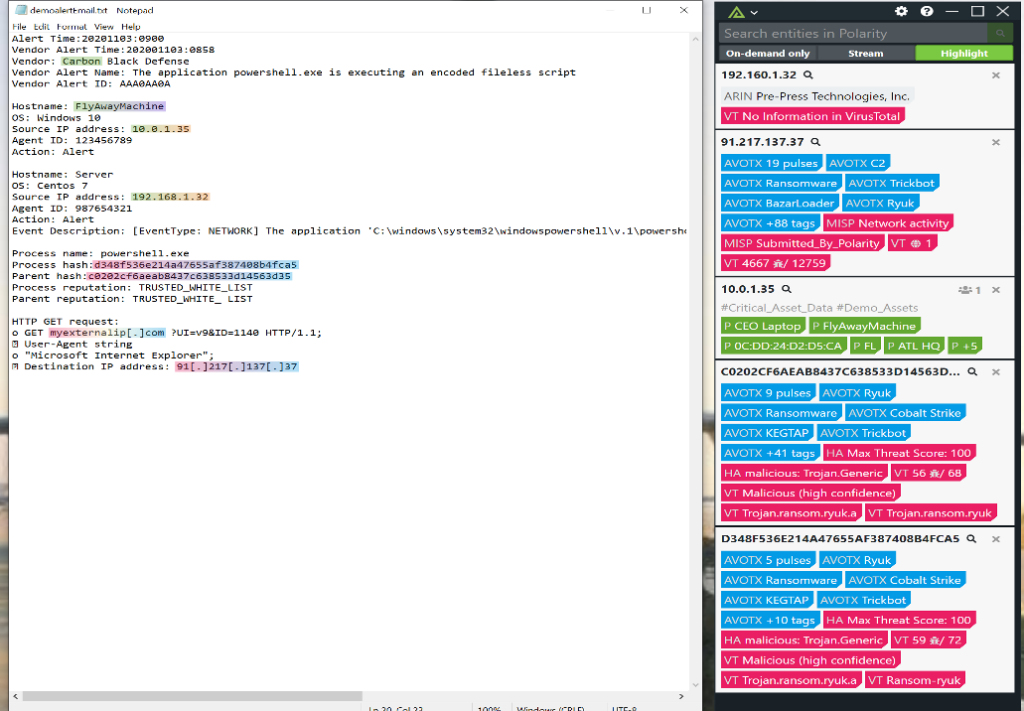Switch to On-demand only mode
This screenshot has width=1024, height=711.
coord(768,53)
